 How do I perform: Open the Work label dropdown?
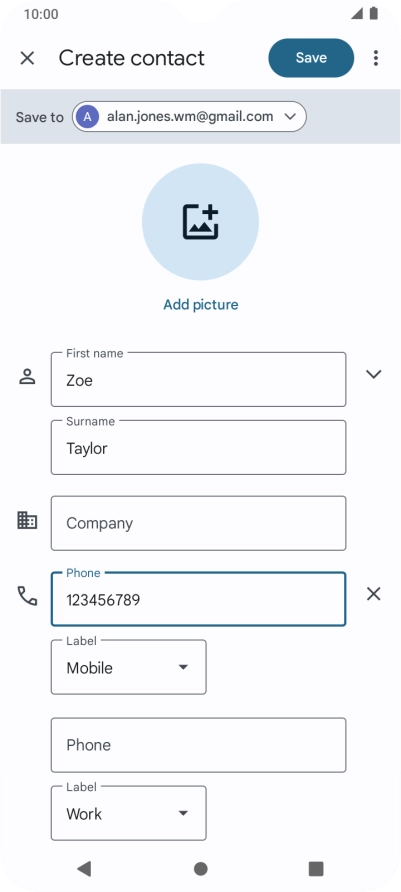click(x=129, y=813)
